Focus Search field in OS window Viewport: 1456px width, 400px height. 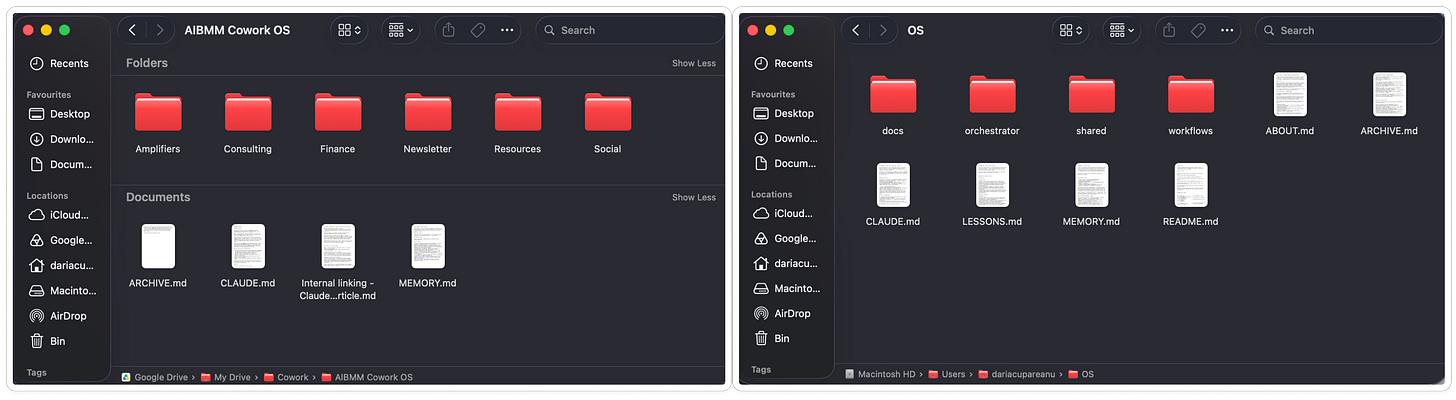[x=1349, y=30]
